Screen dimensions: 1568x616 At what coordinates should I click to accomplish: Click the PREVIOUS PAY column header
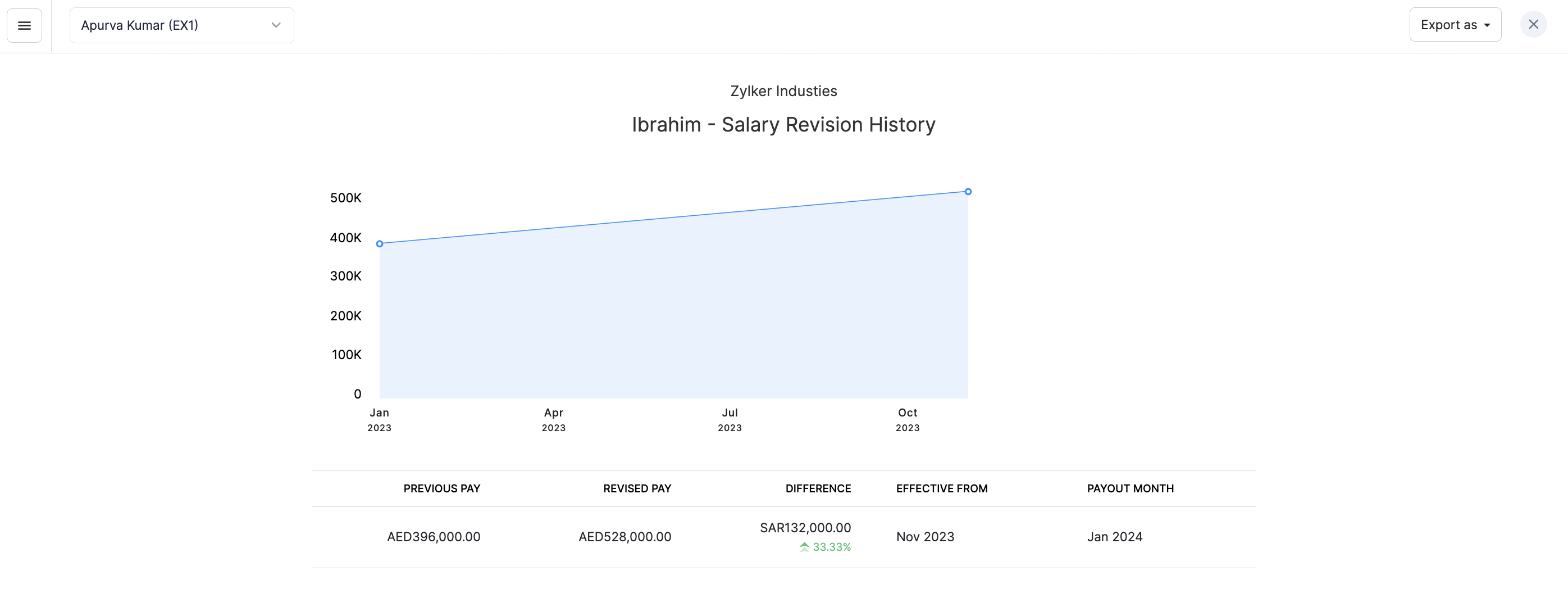pyautogui.click(x=441, y=488)
